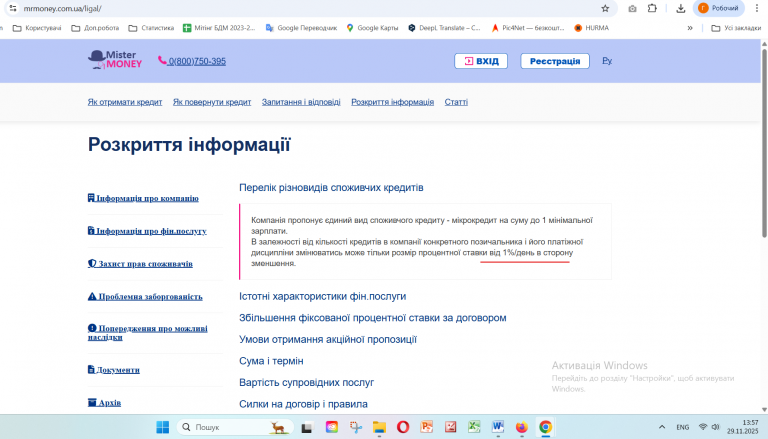The image size is (768, 439).
Task: View site information icon in address bar
Action: [x=13, y=8]
